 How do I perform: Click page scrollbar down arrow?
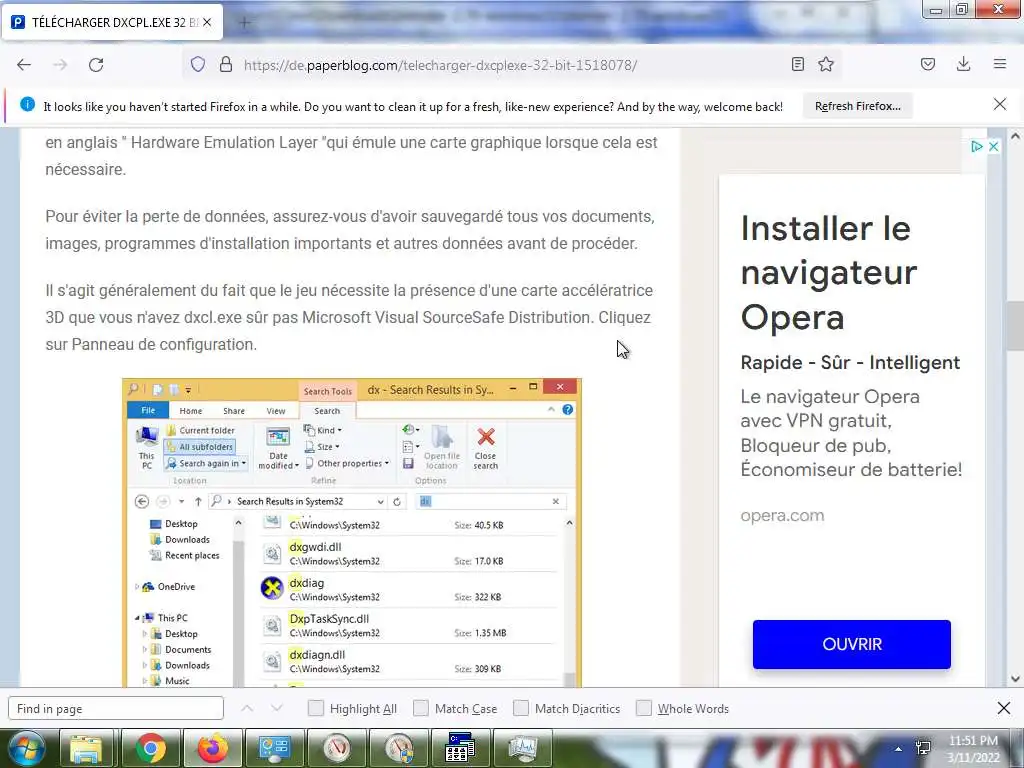[x=1015, y=679]
